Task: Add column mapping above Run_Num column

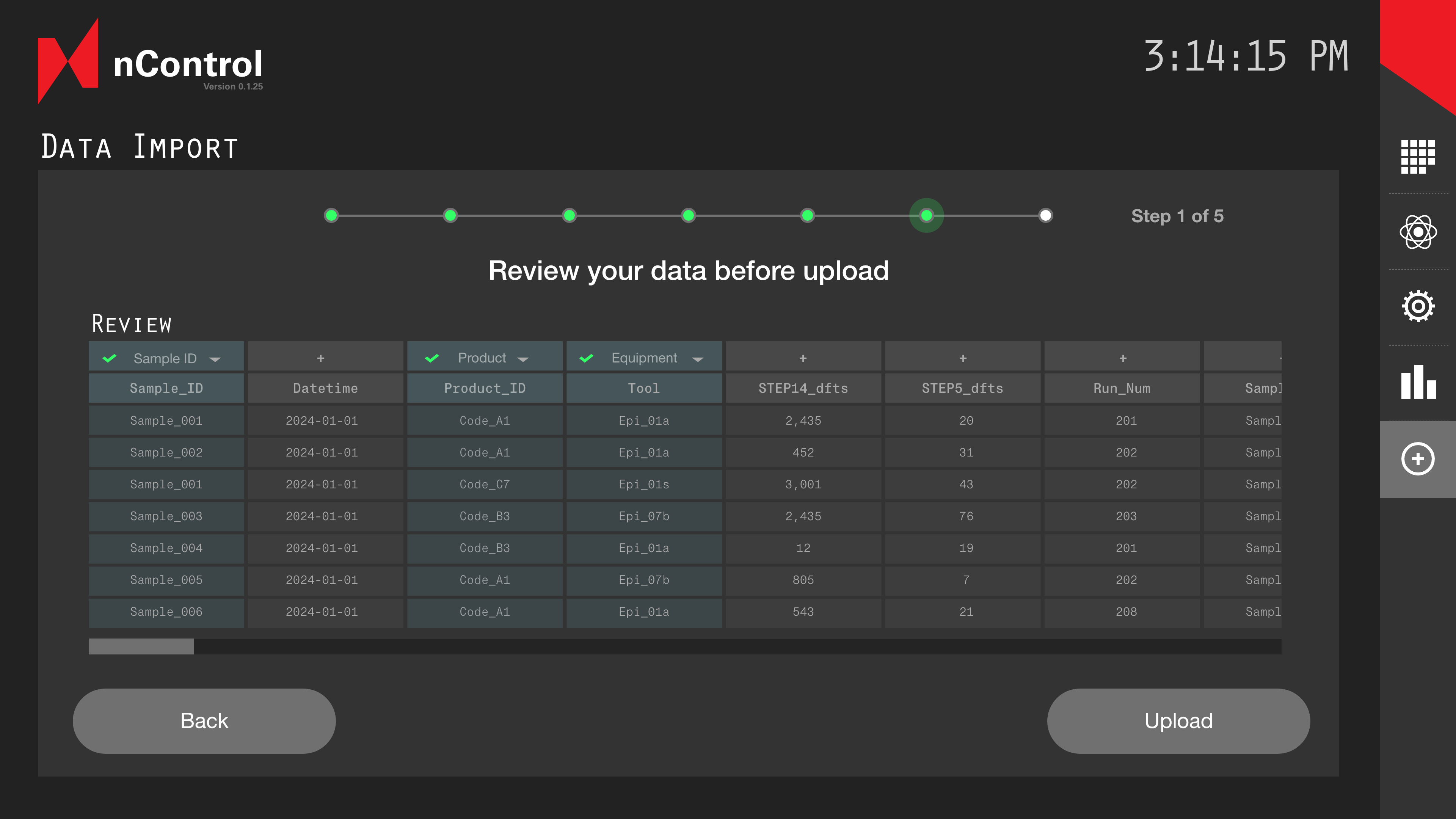Action: (1122, 358)
